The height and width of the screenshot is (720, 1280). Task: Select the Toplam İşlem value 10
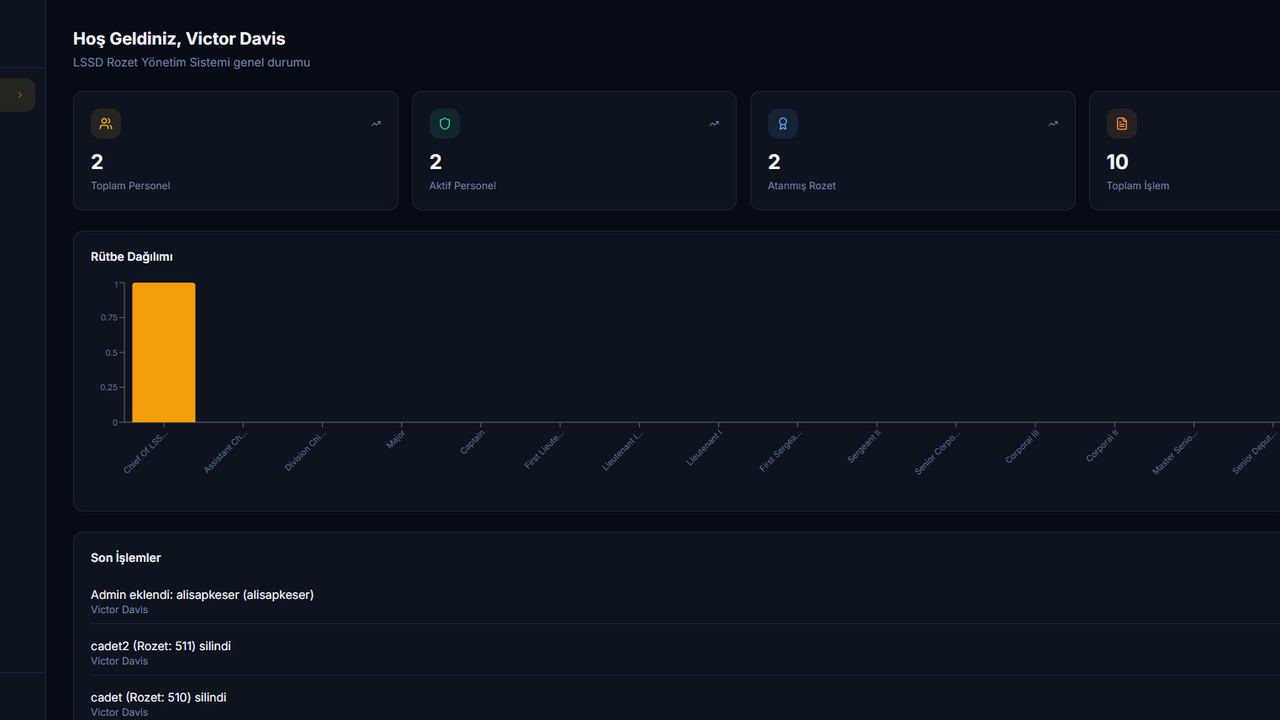1117,162
